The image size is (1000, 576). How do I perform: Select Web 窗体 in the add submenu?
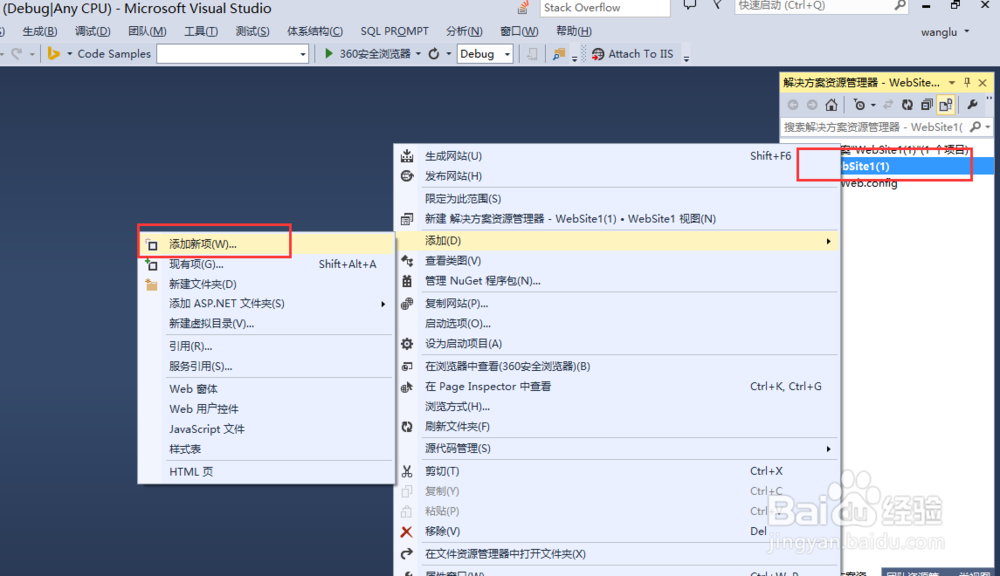point(267,388)
